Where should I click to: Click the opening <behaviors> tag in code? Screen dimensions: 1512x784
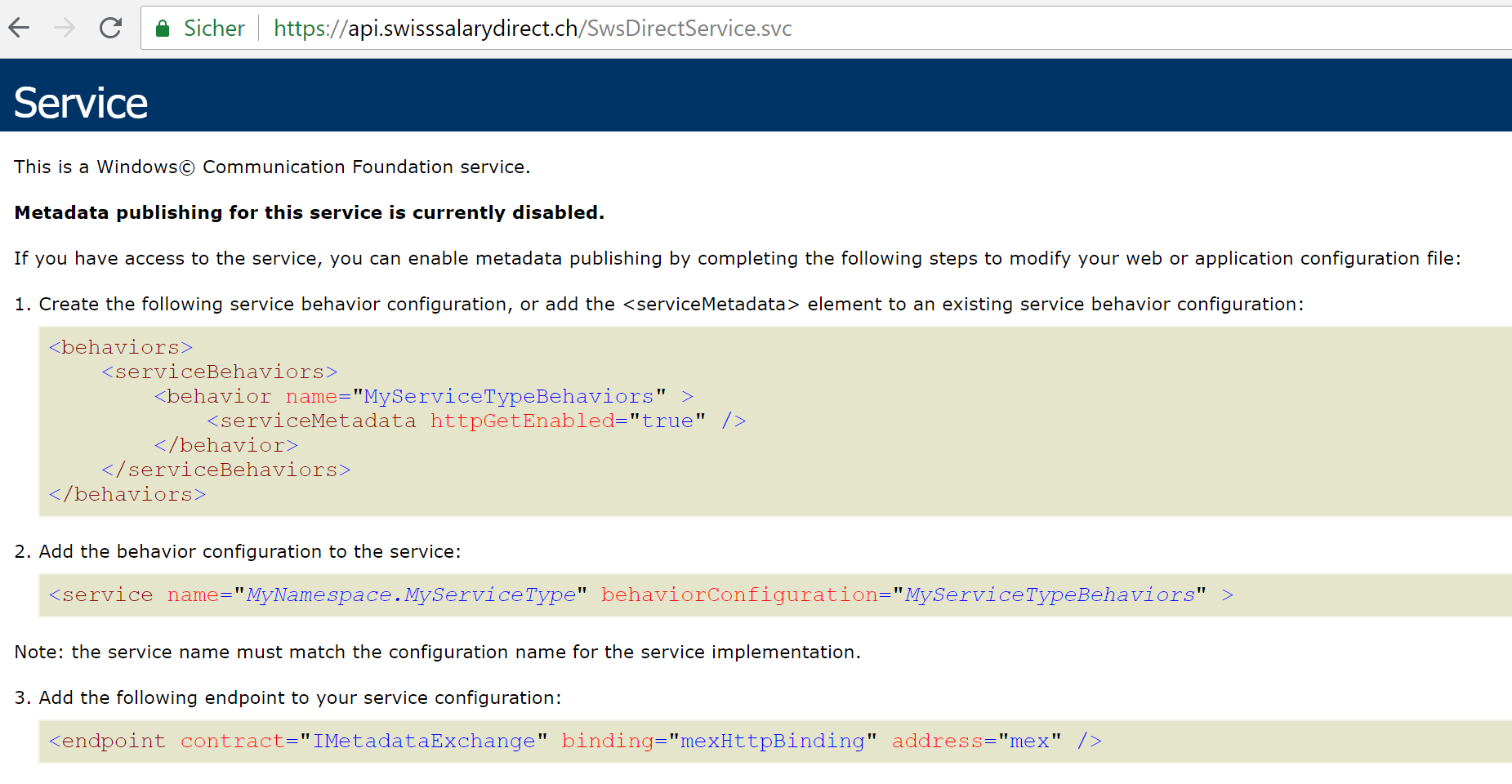click(121, 347)
